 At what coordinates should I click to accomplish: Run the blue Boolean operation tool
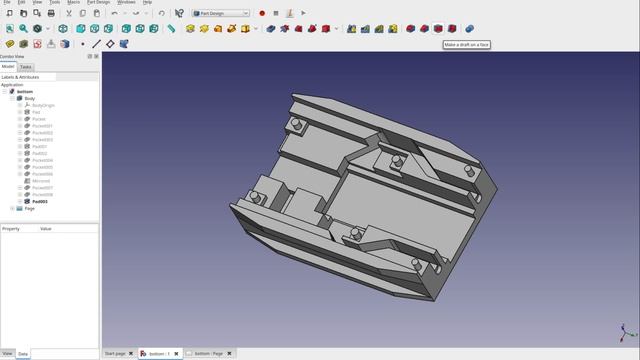pyautogui.click(x=470, y=29)
